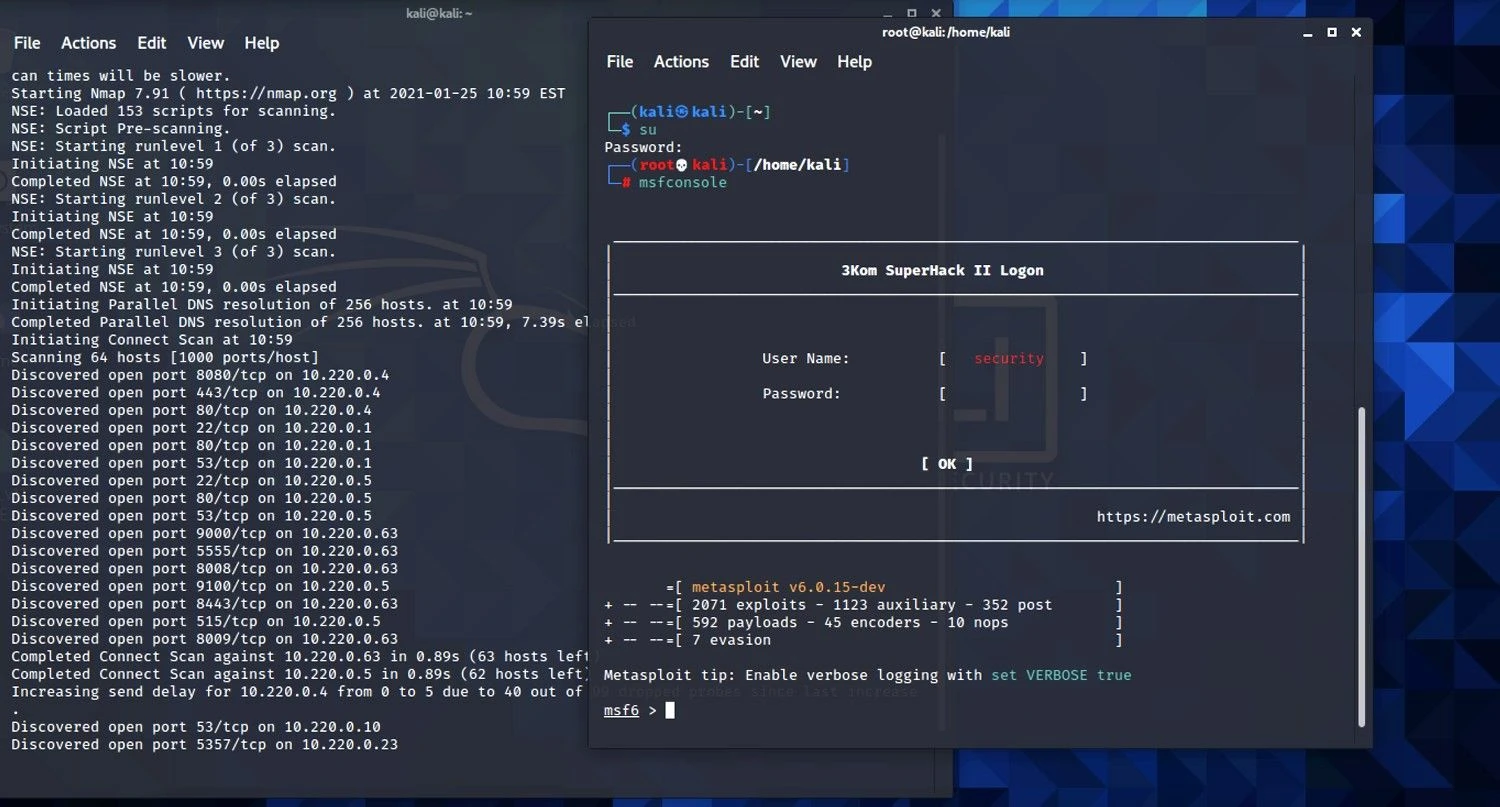Open File menu in kali@kali terminal
This screenshot has height=807, width=1500.
27,43
